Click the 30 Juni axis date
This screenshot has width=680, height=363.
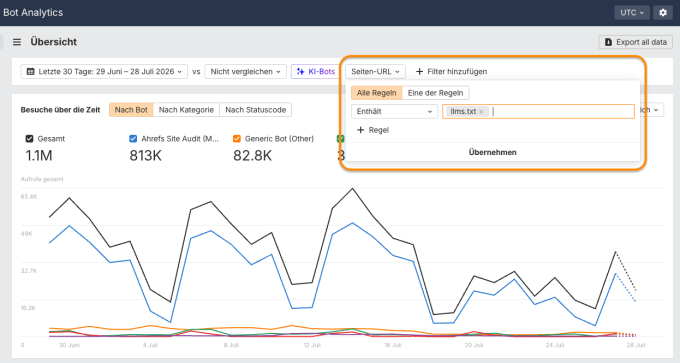(69, 345)
